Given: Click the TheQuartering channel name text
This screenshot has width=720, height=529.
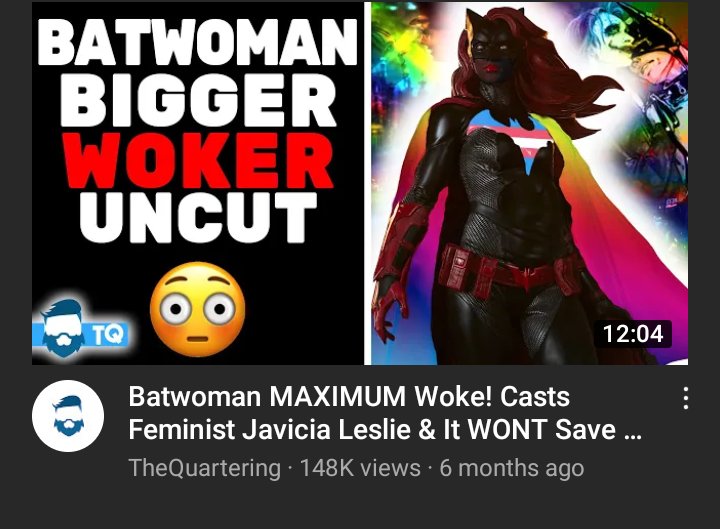Looking at the screenshot, I should [x=204, y=468].
